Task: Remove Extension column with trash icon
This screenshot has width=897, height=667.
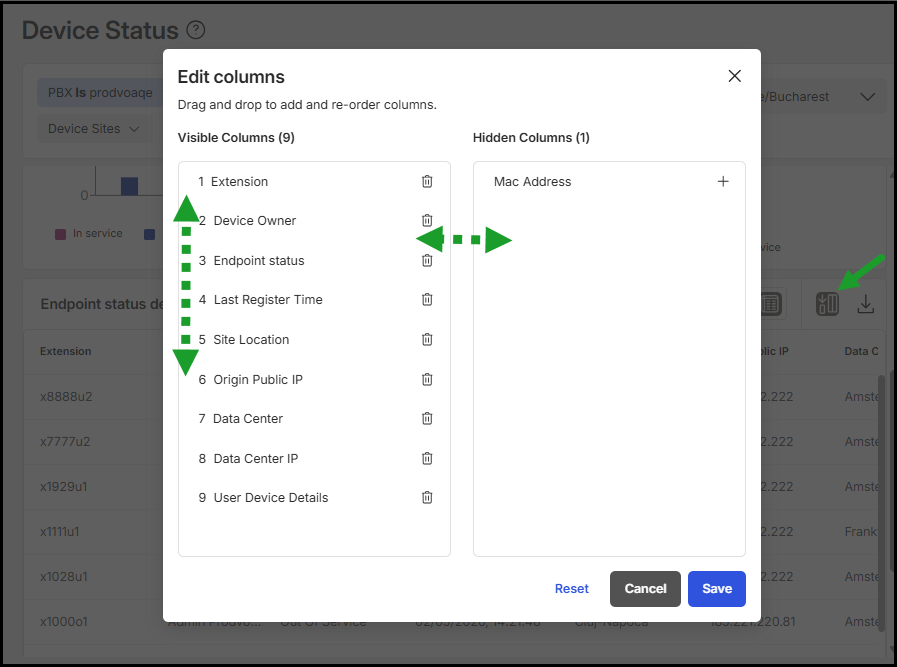Action: click(427, 182)
